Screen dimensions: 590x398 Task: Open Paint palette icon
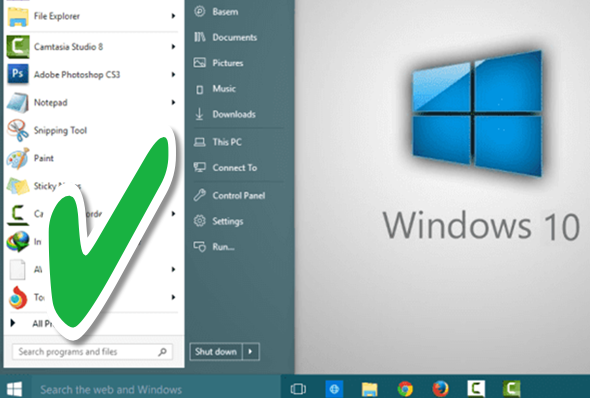point(18,158)
